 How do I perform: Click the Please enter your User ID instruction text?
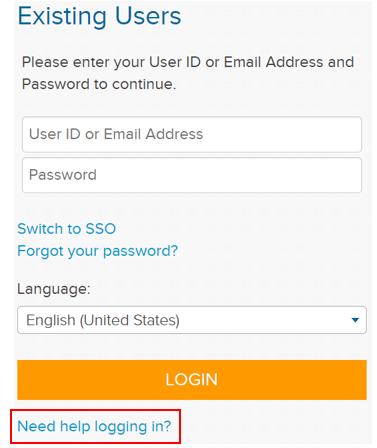188,73
